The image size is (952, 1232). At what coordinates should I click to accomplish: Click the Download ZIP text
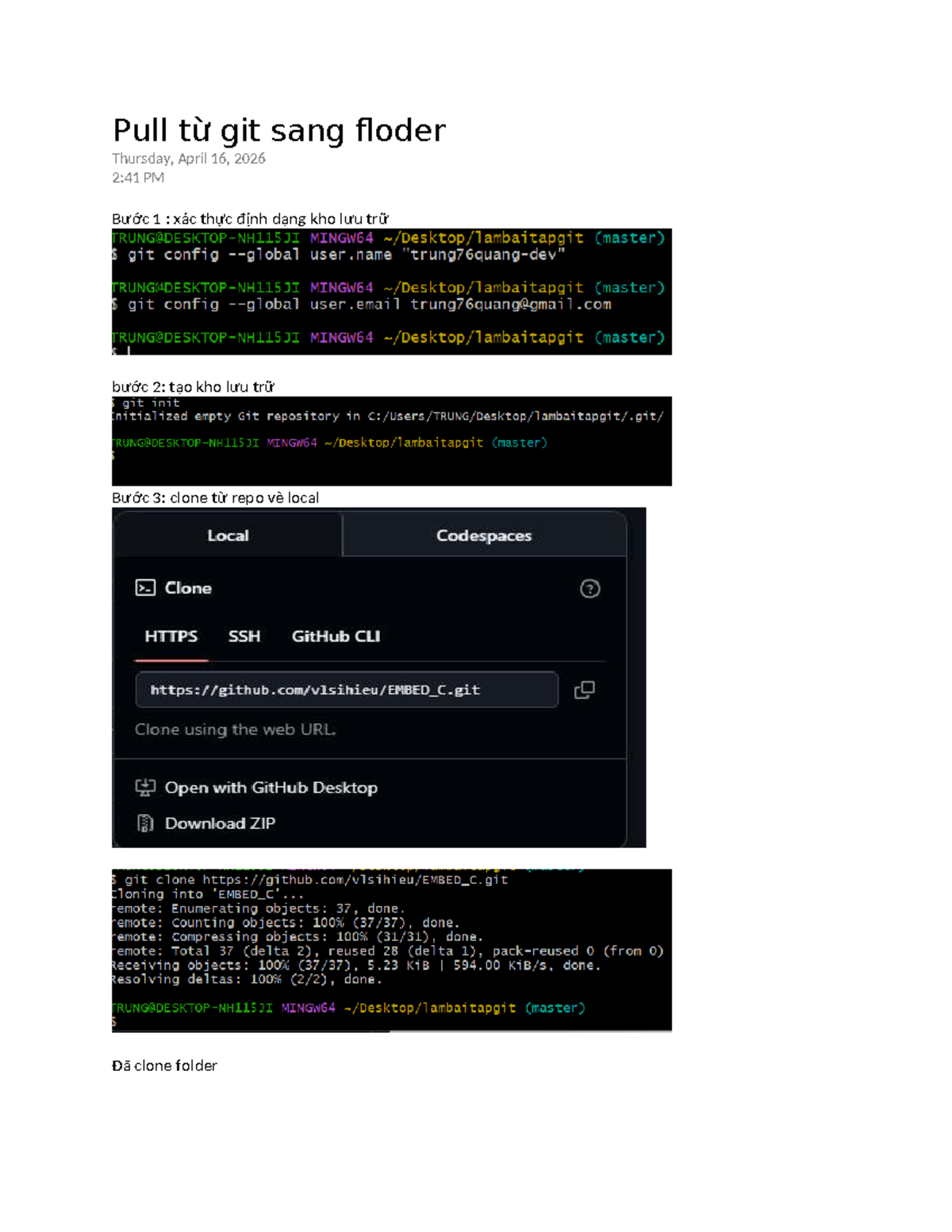(220, 823)
